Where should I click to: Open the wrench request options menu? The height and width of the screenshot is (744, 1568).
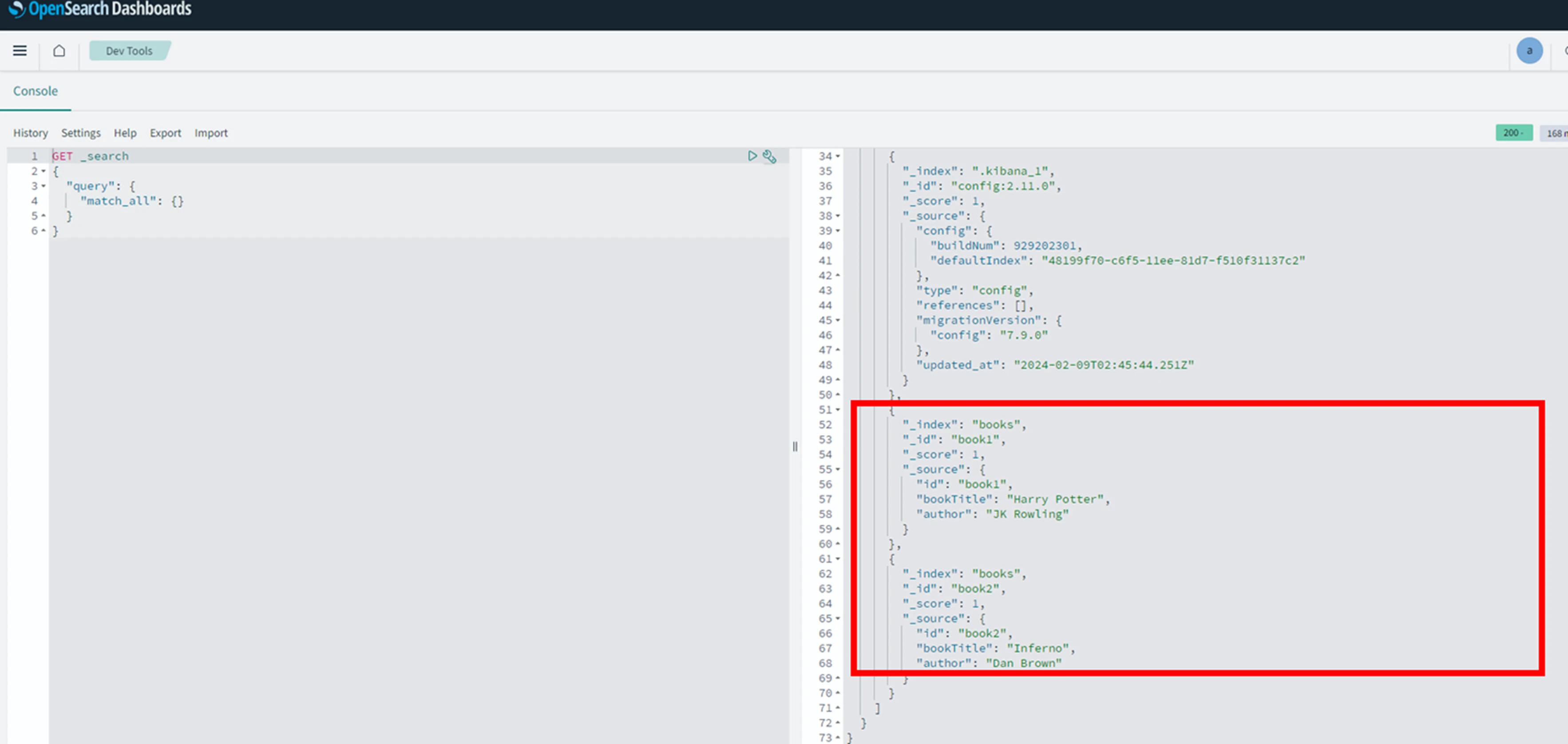click(x=769, y=157)
